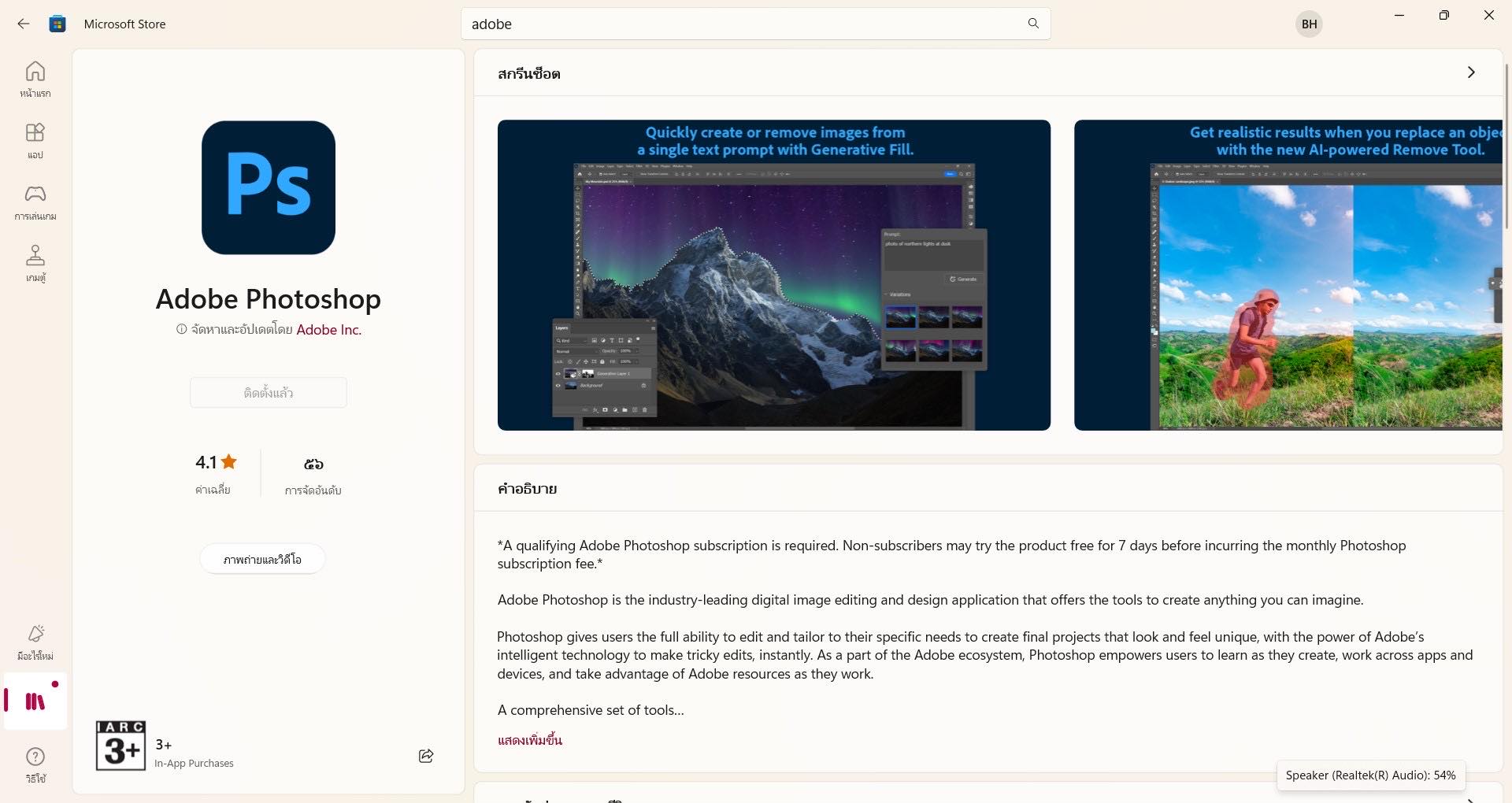The image size is (1512, 803).
Task: Click the Description (คำอธิบาย) section heading
Action: [x=527, y=489]
